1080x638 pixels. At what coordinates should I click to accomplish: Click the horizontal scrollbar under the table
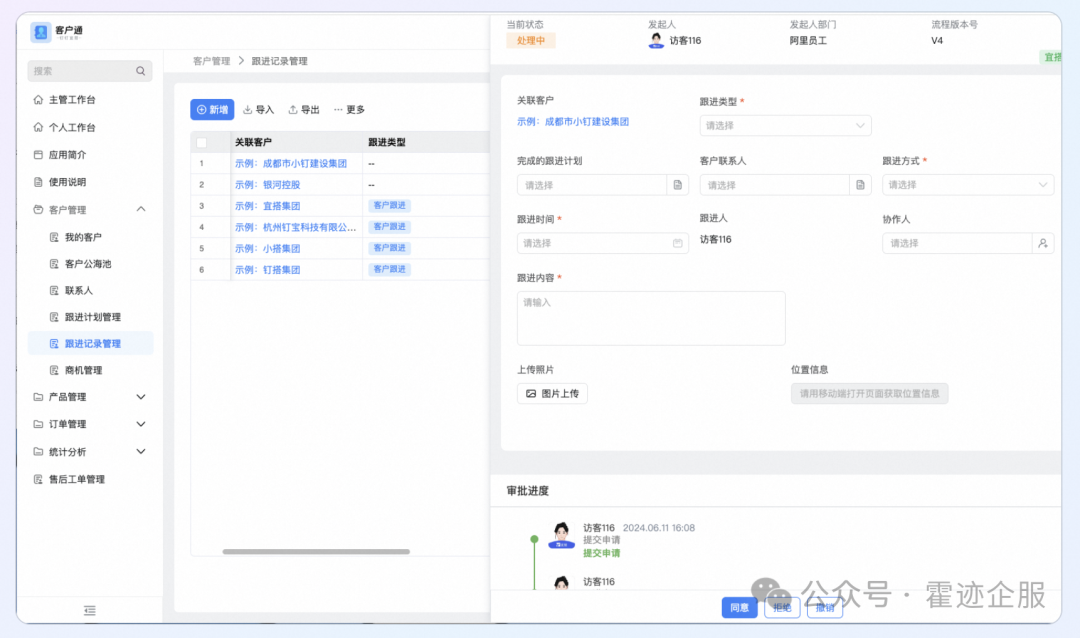(315, 552)
